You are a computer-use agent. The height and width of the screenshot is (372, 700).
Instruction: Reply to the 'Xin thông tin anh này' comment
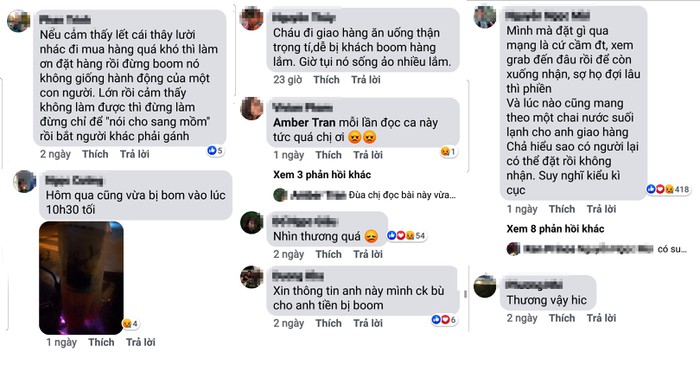368,323
